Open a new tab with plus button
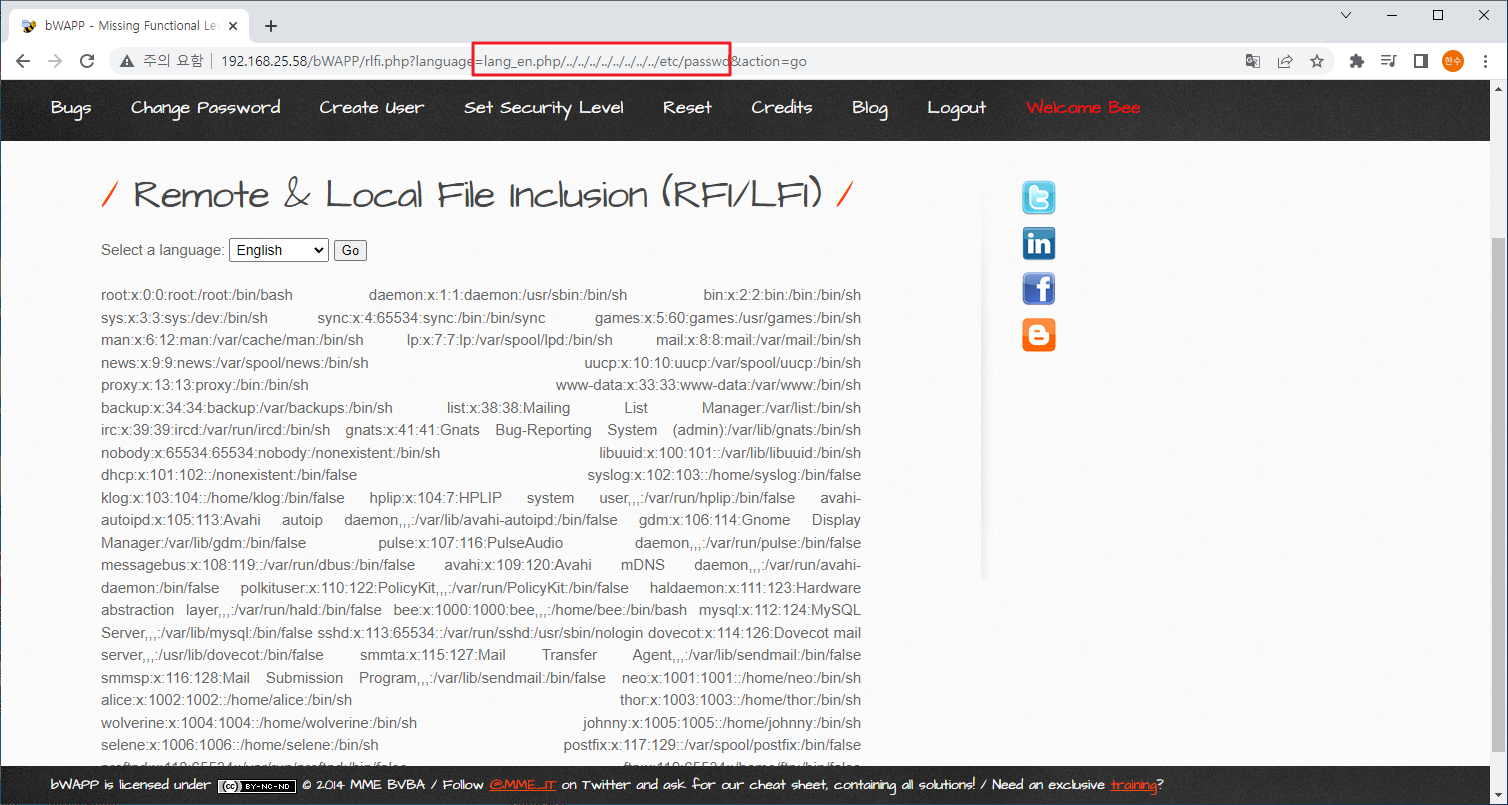This screenshot has height=805, width=1508. tap(271, 26)
